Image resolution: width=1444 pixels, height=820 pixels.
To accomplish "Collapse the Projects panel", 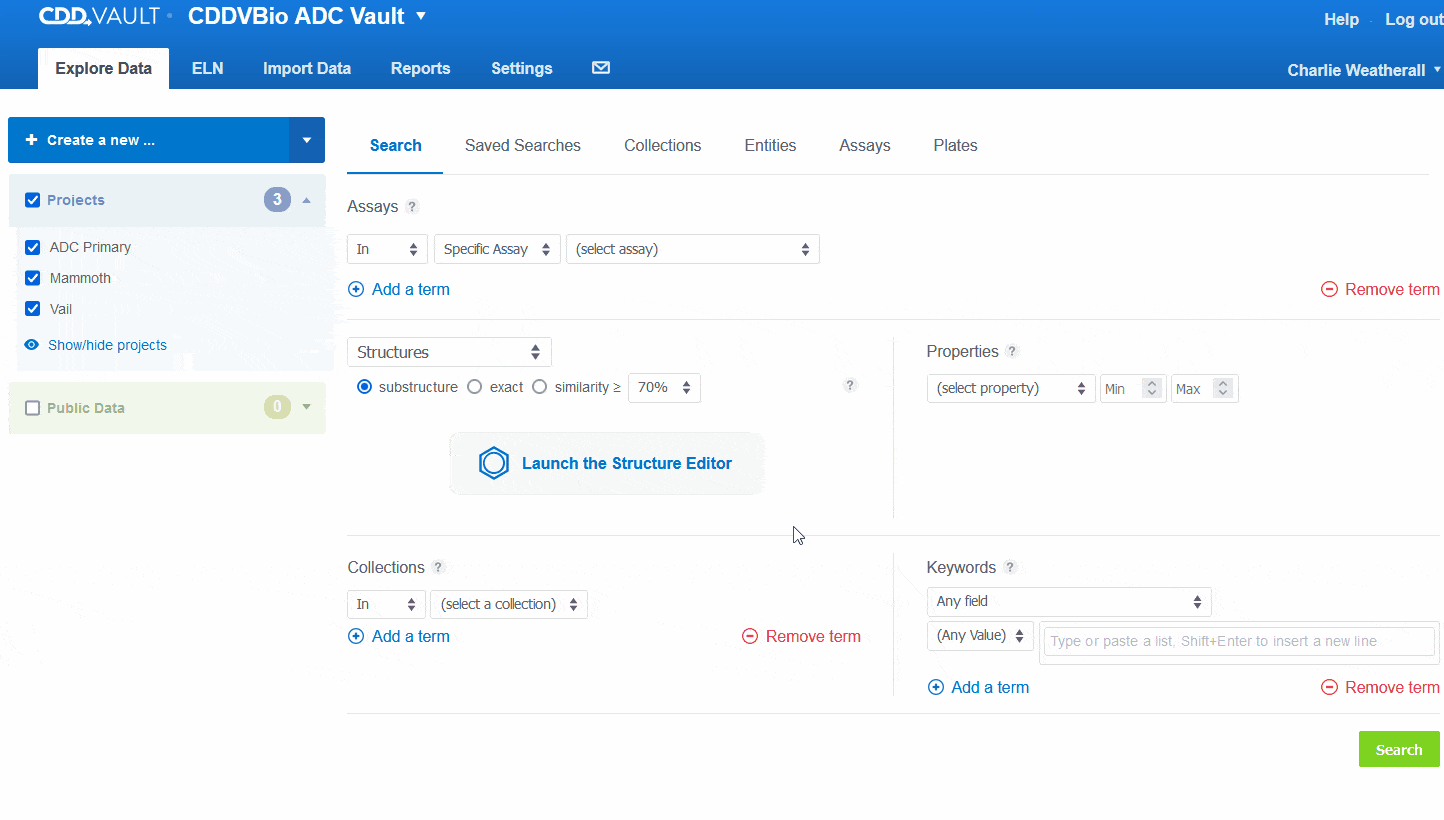I will point(307,199).
